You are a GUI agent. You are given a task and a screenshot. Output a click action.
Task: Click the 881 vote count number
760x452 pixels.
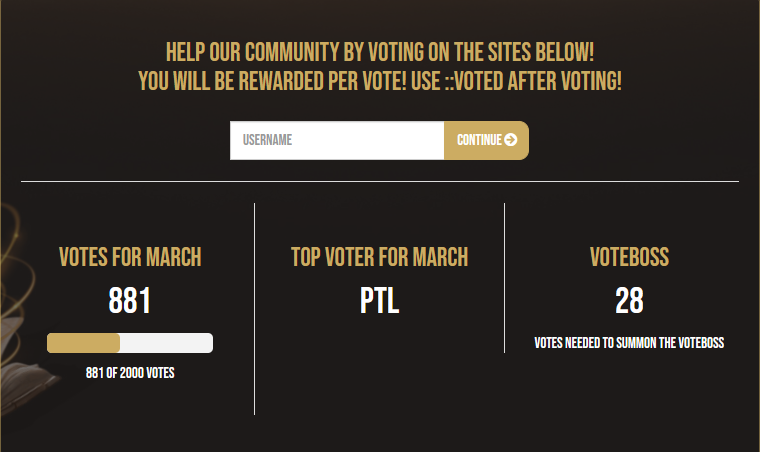point(129,300)
